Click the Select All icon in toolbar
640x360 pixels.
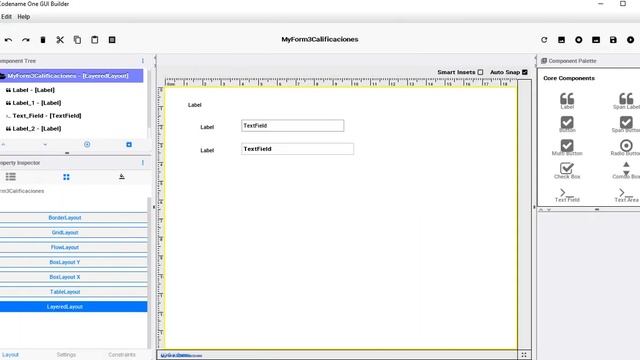coord(112,40)
